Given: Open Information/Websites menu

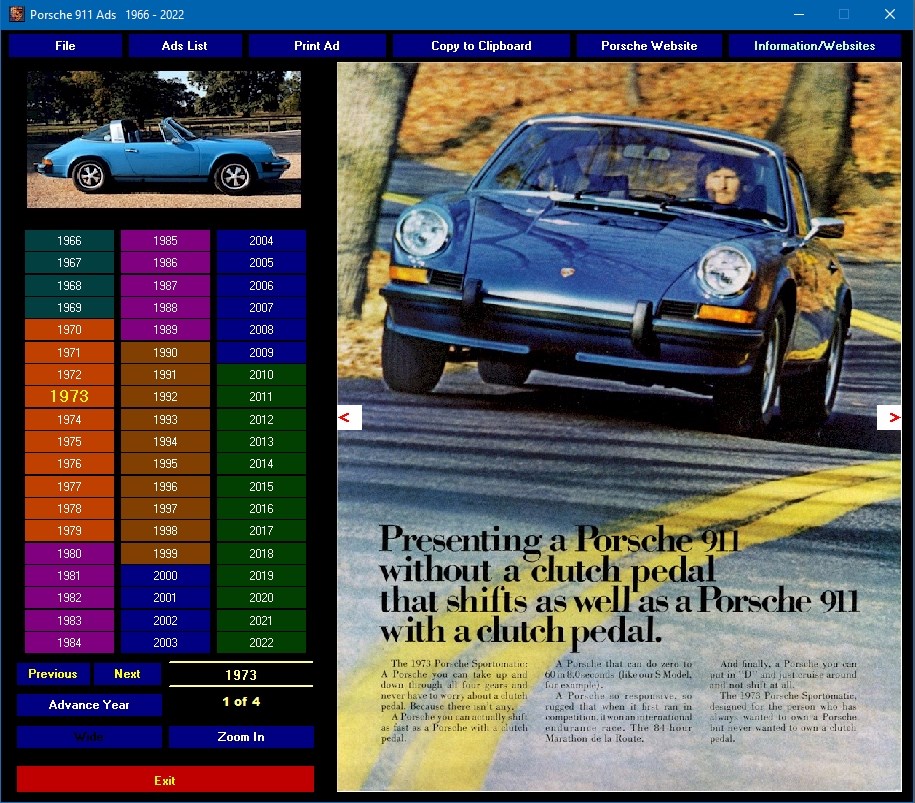Looking at the screenshot, I should 815,46.
